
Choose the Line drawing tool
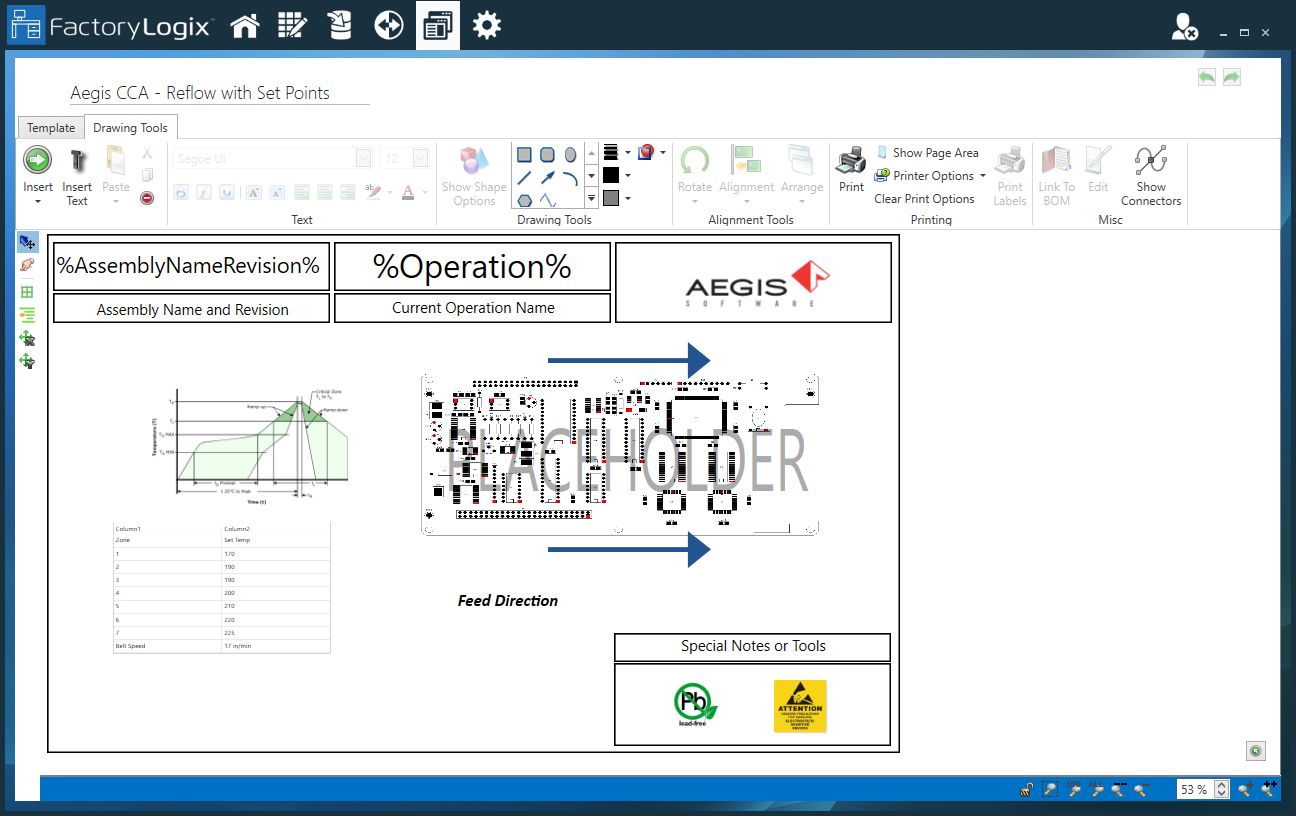[x=524, y=180]
